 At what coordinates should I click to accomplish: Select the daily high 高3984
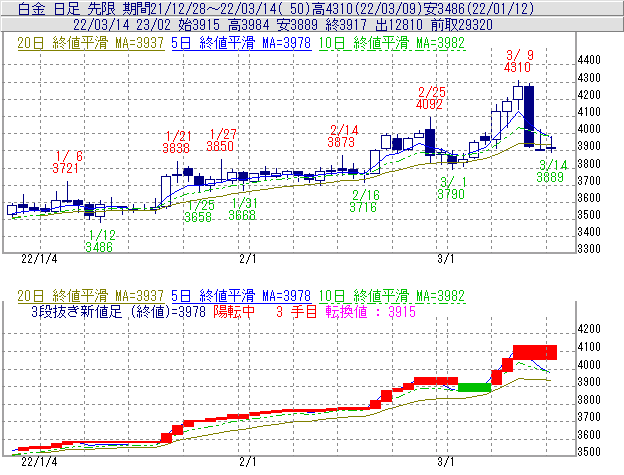point(248,25)
